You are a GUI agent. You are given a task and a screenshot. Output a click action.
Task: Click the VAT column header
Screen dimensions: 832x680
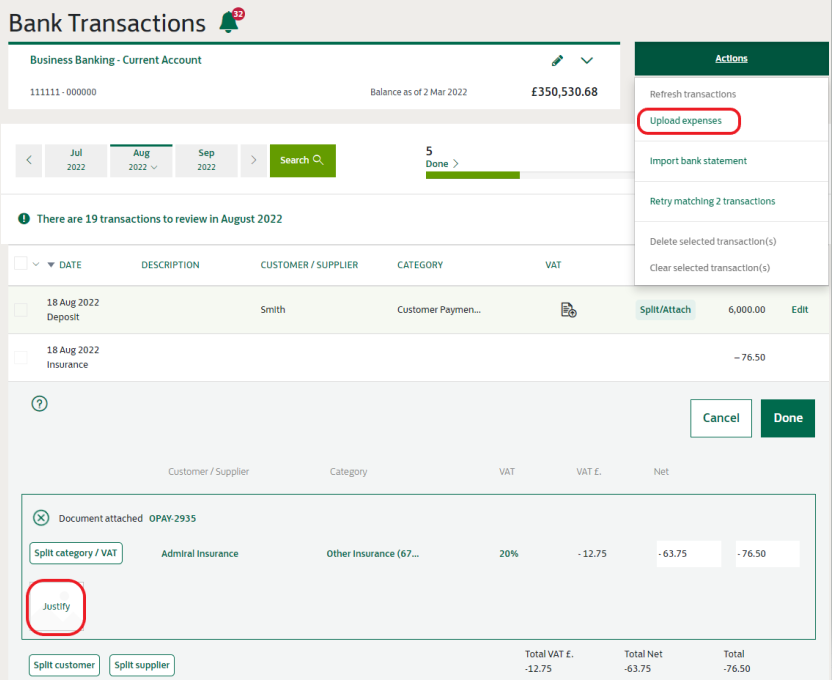point(553,265)
